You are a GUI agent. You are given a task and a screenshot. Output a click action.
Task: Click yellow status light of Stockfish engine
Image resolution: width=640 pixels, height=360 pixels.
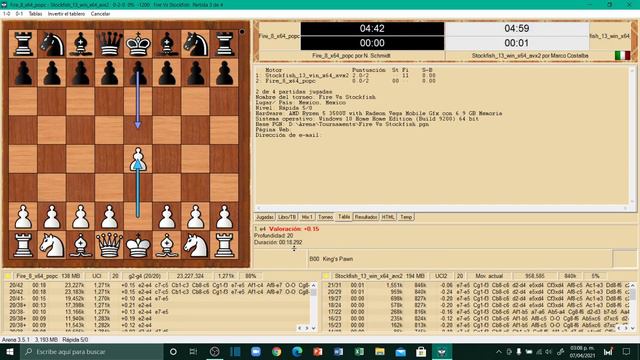click(325, 276)
